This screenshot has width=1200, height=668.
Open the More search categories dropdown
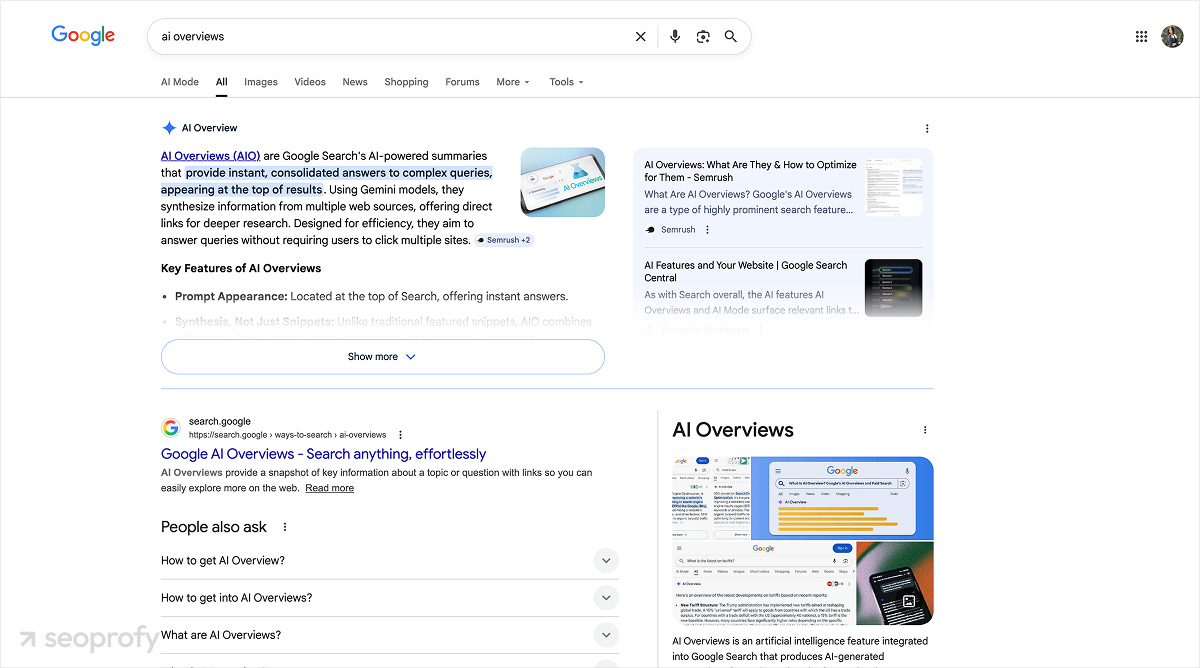coord(512,82)
